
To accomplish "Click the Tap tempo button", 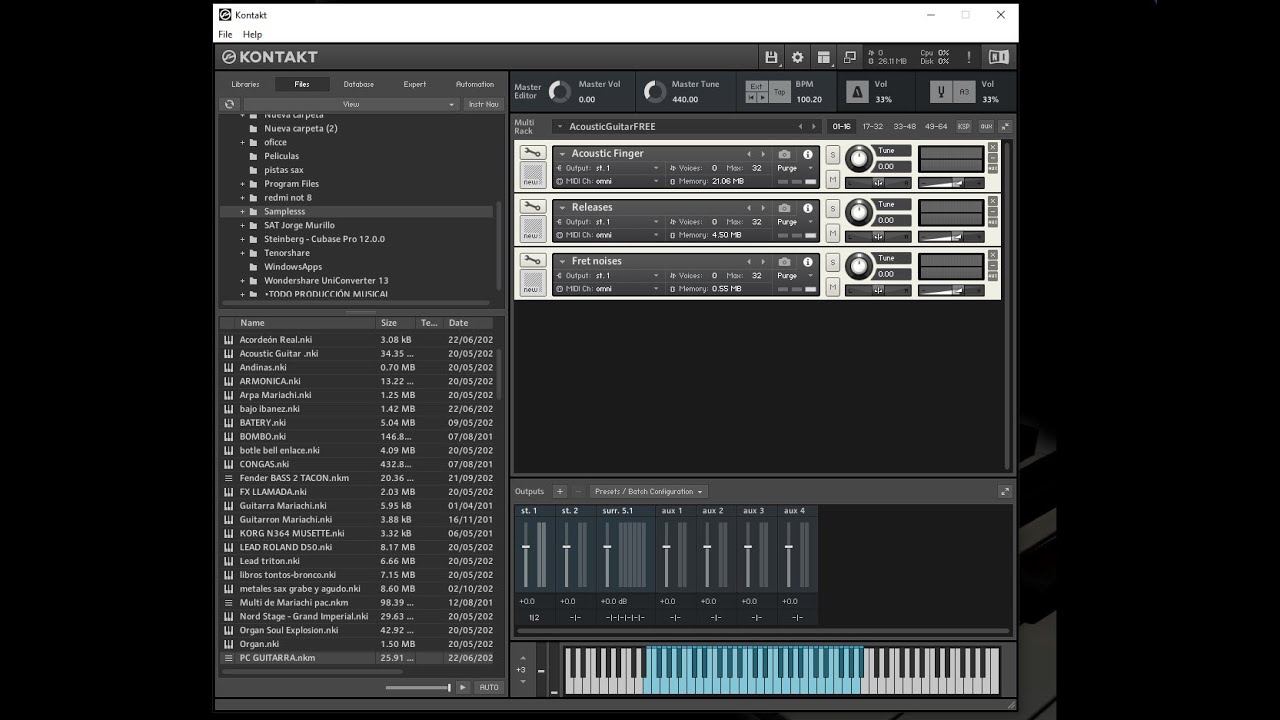I will point(780,92).
